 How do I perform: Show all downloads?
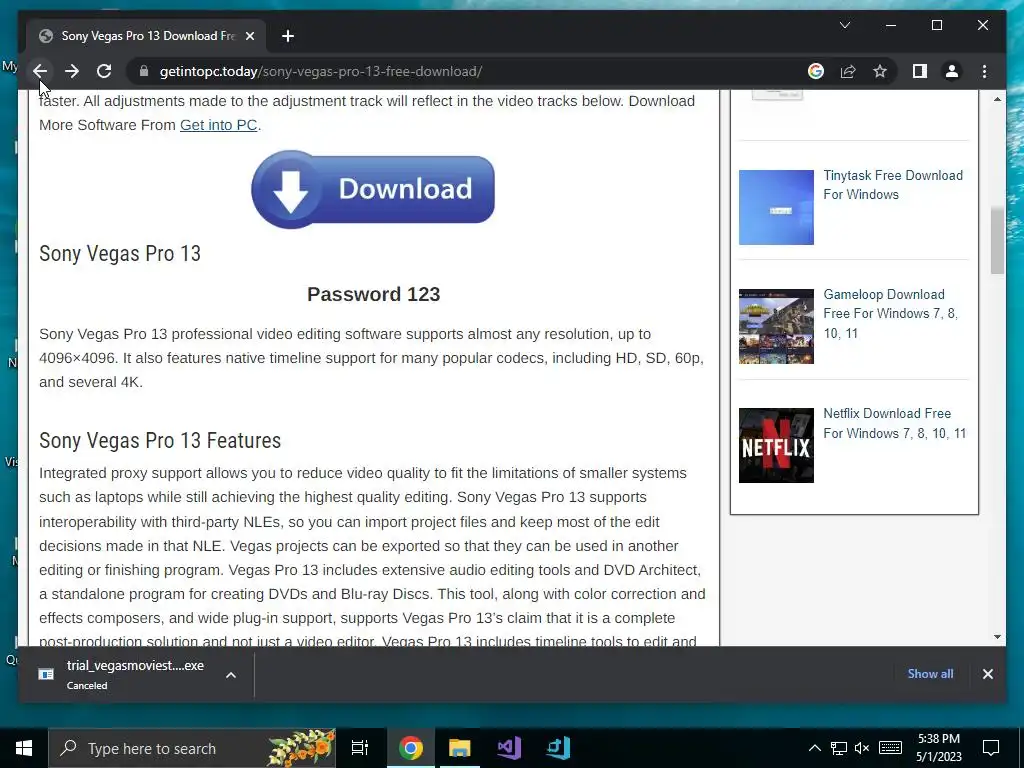tap(930, 674)
